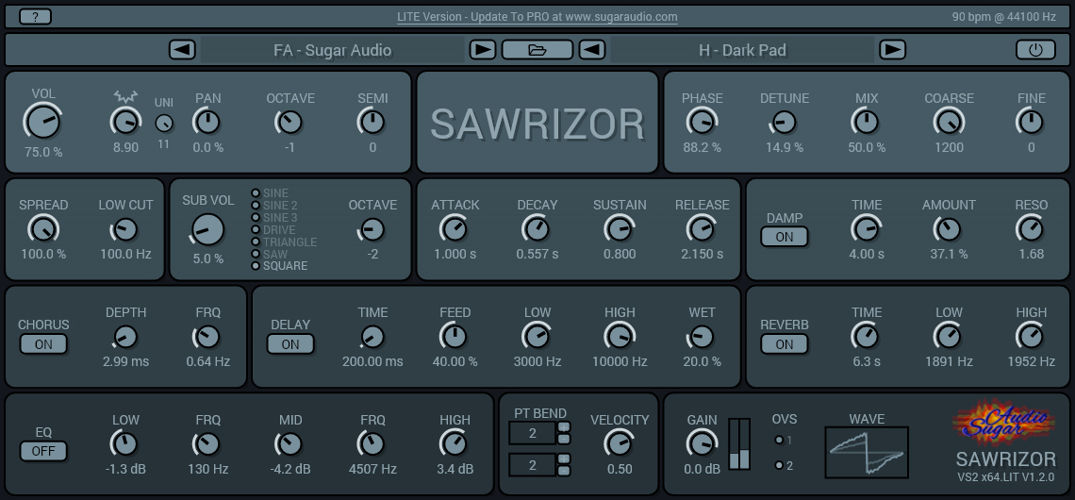Click the MIX knob
This screenshot has width=1075, height=500.
(x=867, y=122)
